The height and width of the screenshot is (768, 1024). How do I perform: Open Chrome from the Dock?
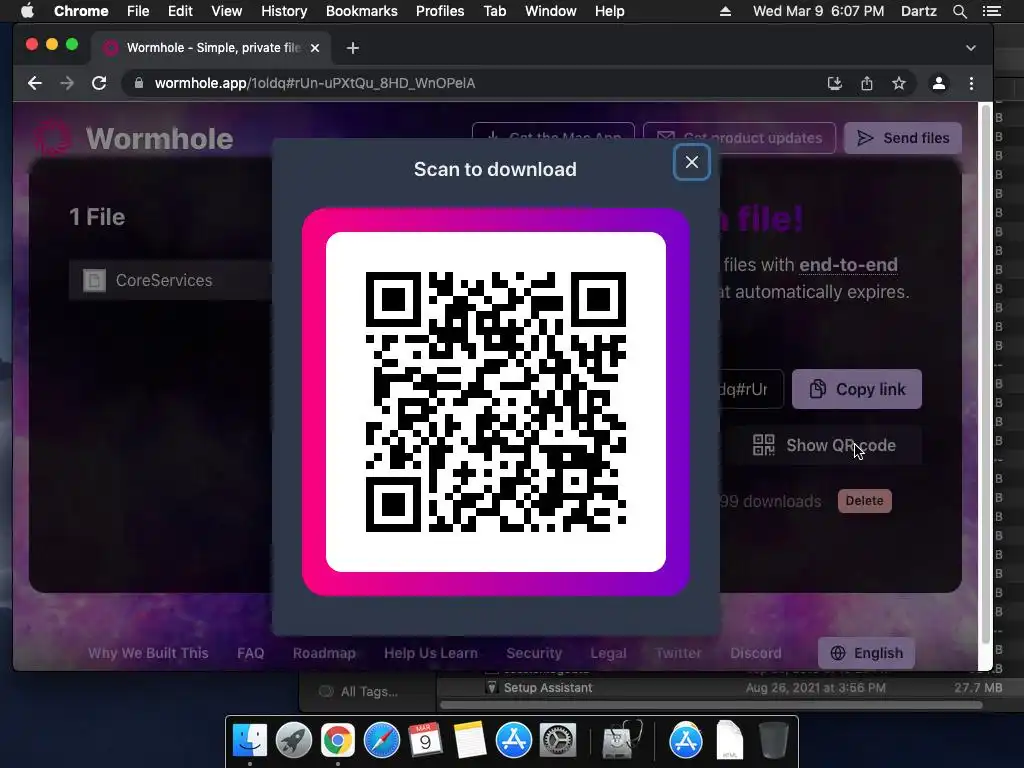(x=338, y=741)
